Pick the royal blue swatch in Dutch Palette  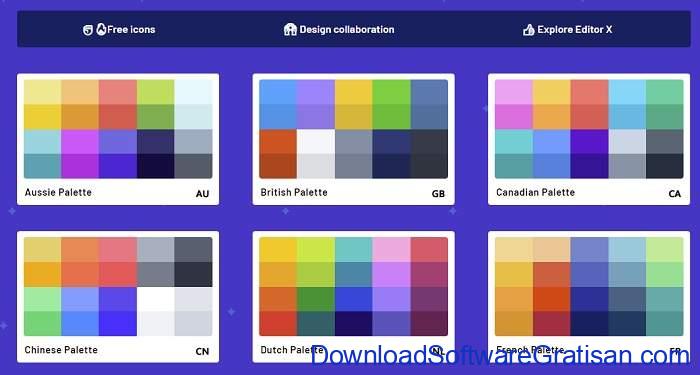[x=354, y=299]
